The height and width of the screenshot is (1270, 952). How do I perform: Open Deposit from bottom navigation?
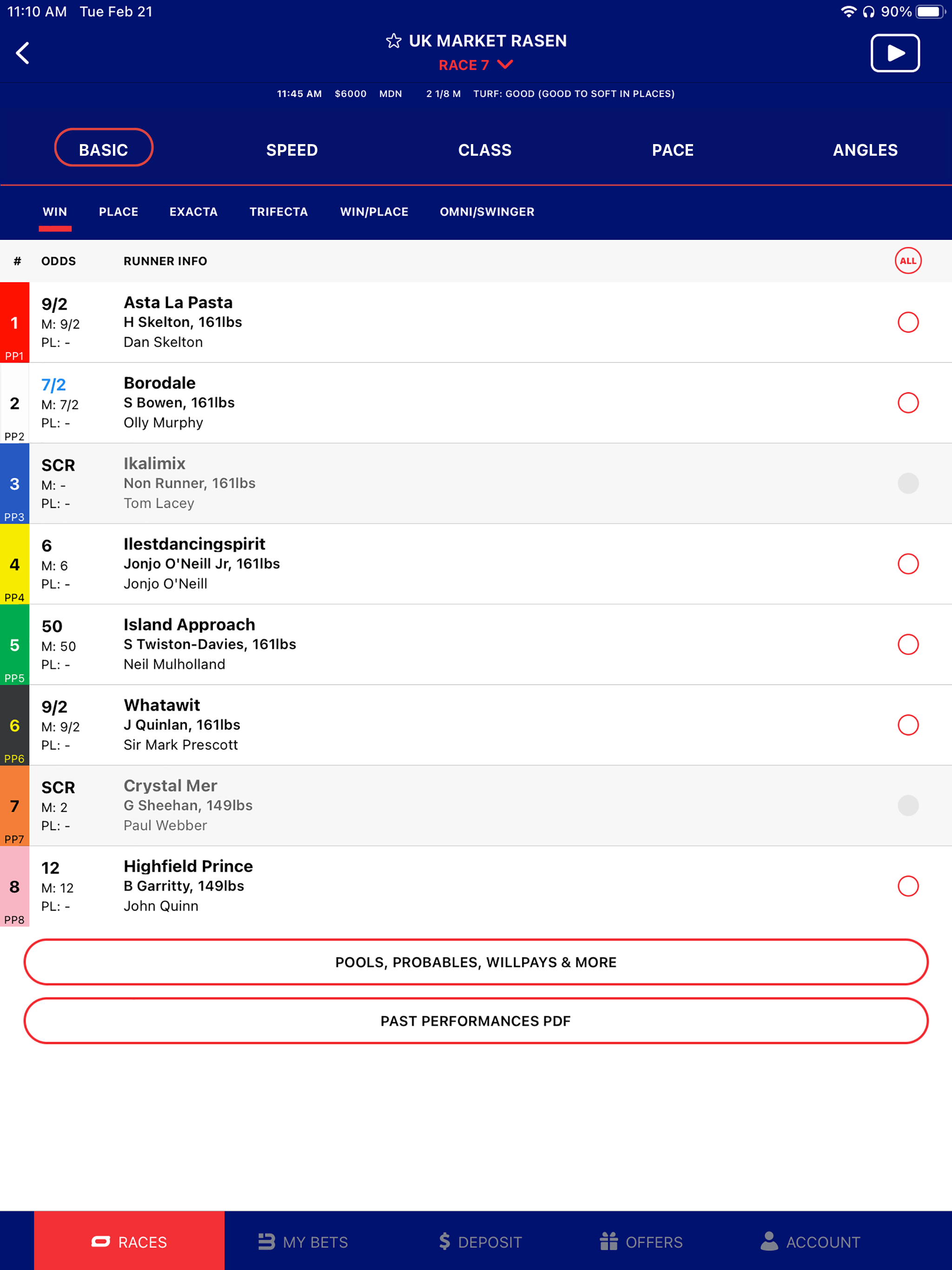point(480,1241)
